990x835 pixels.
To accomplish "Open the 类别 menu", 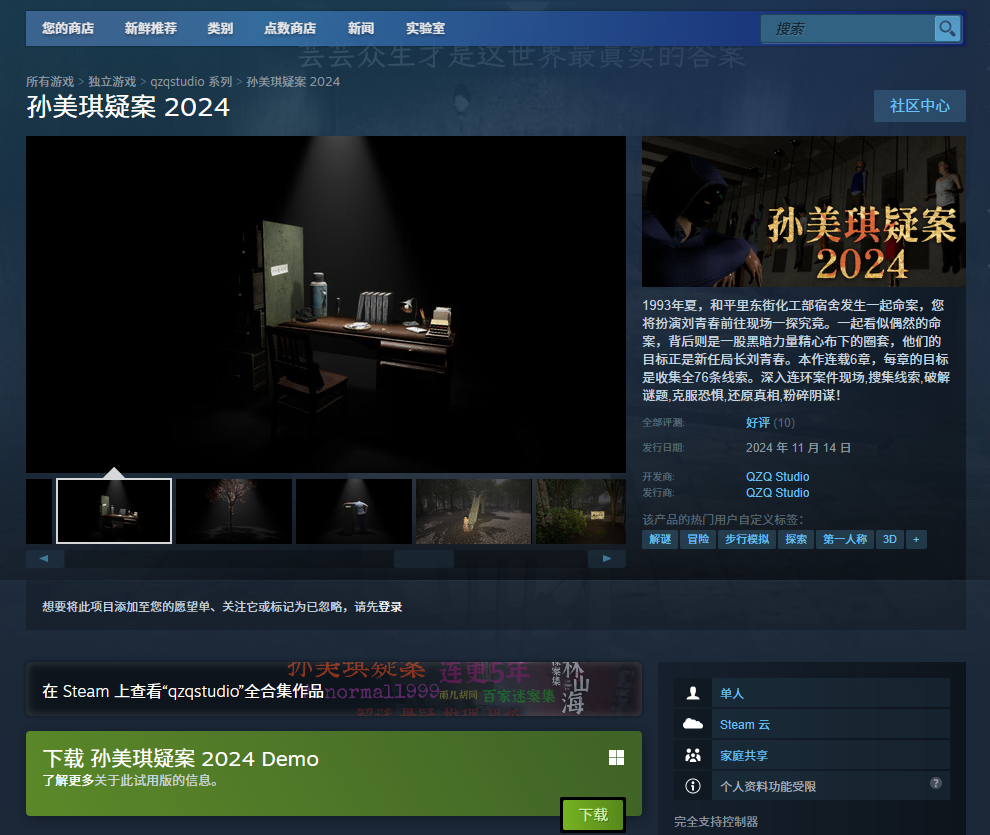I will pos(220,28).
